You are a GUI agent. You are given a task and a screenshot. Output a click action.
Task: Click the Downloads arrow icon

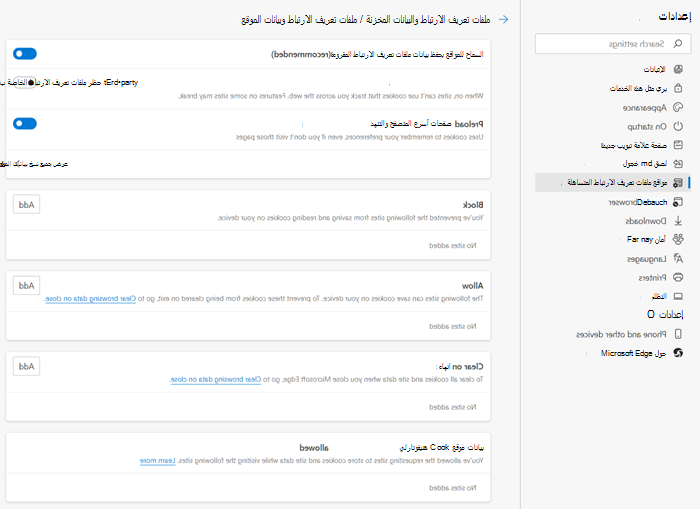[678, 221]
